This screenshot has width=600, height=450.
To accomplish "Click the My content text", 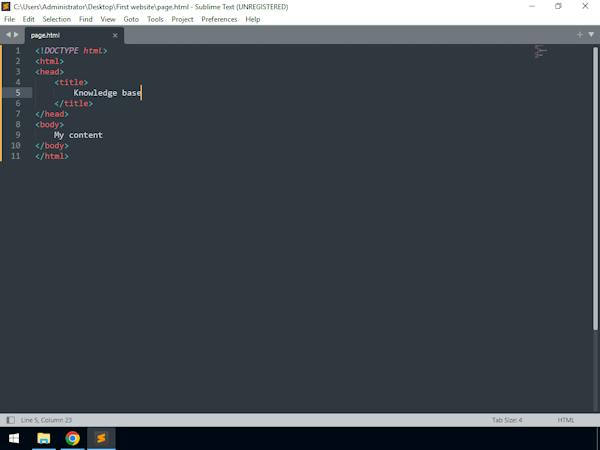I will pyautogui.click(x=78, y=135).
